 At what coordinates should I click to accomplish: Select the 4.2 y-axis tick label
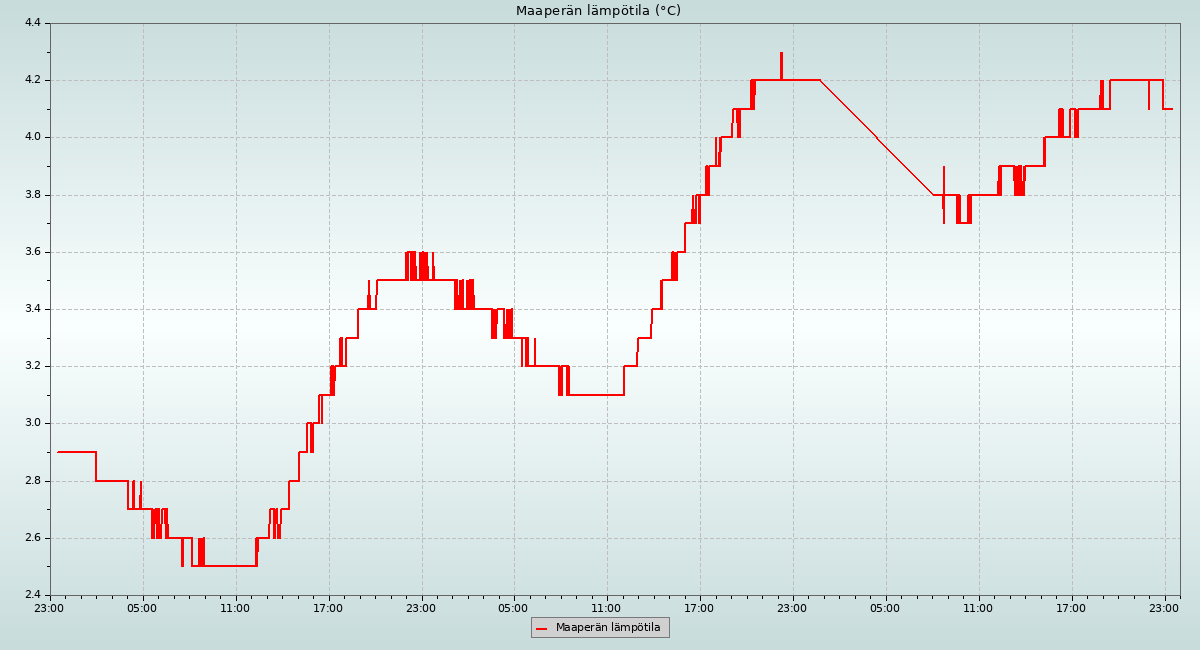[x=31, y=80]
